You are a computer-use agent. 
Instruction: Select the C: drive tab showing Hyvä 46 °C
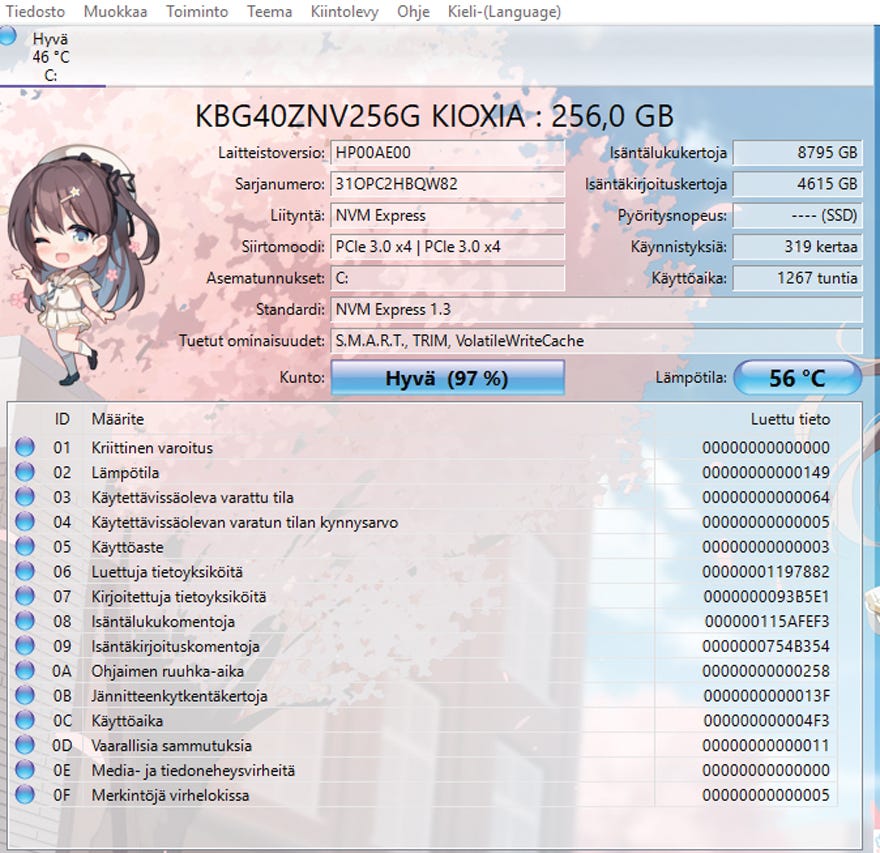[51, 56]
